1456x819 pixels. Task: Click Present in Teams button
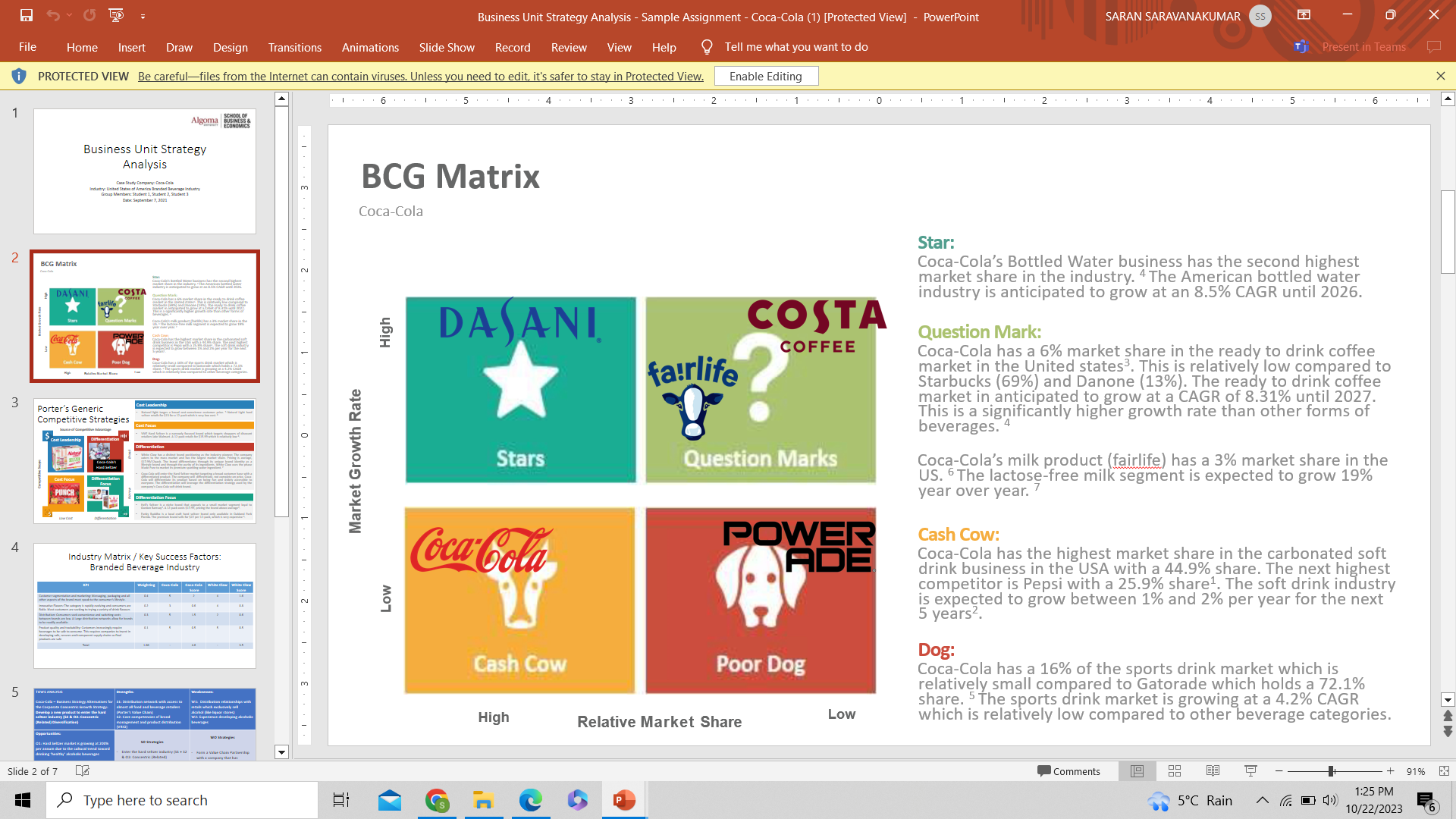tap(1350, 47)
